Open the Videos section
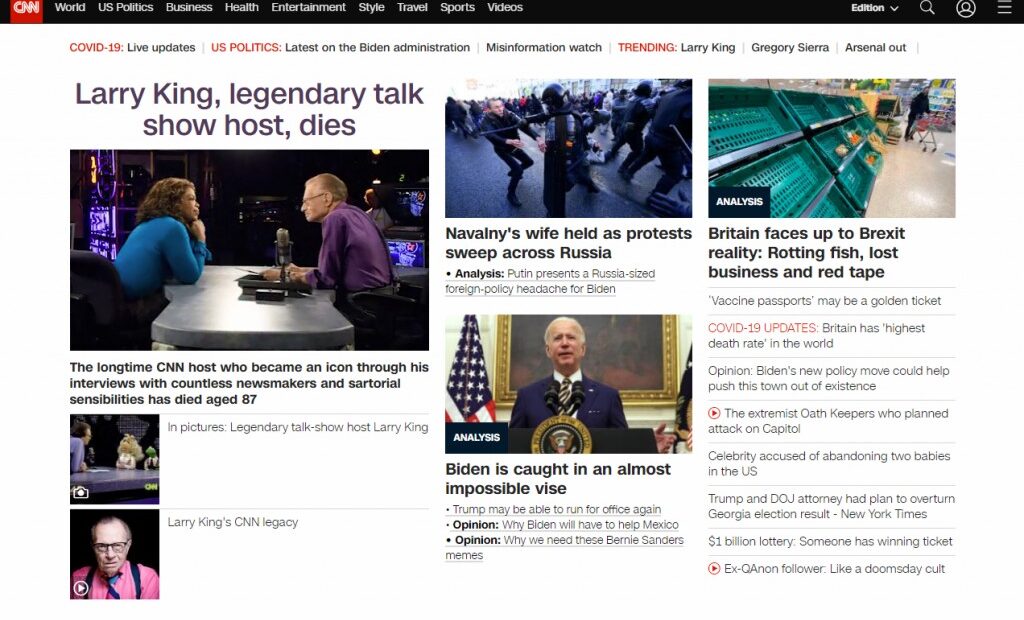 point(505,7)
